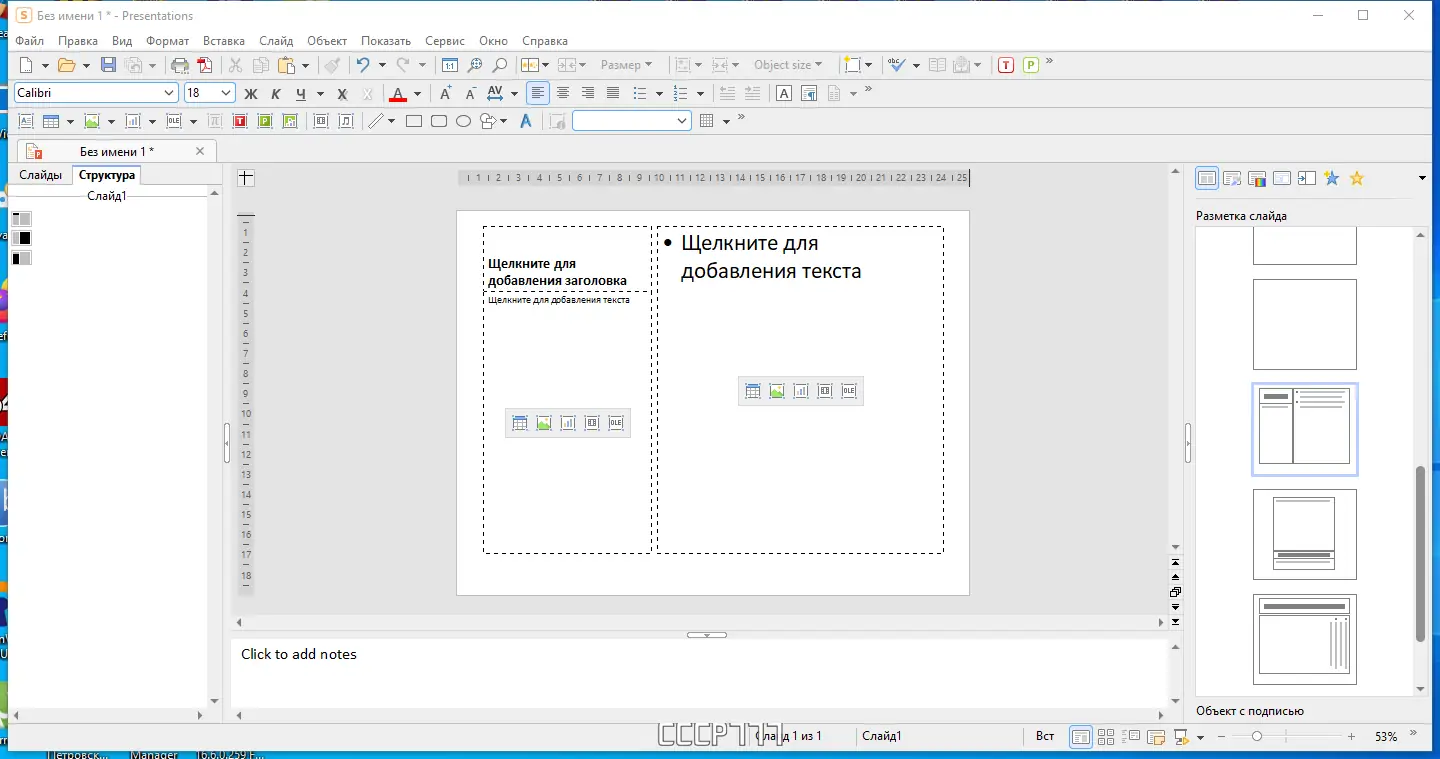Click picture icon in right placeholder
Viewport: 1440px width, 759px height.
[x=777, y=391]
